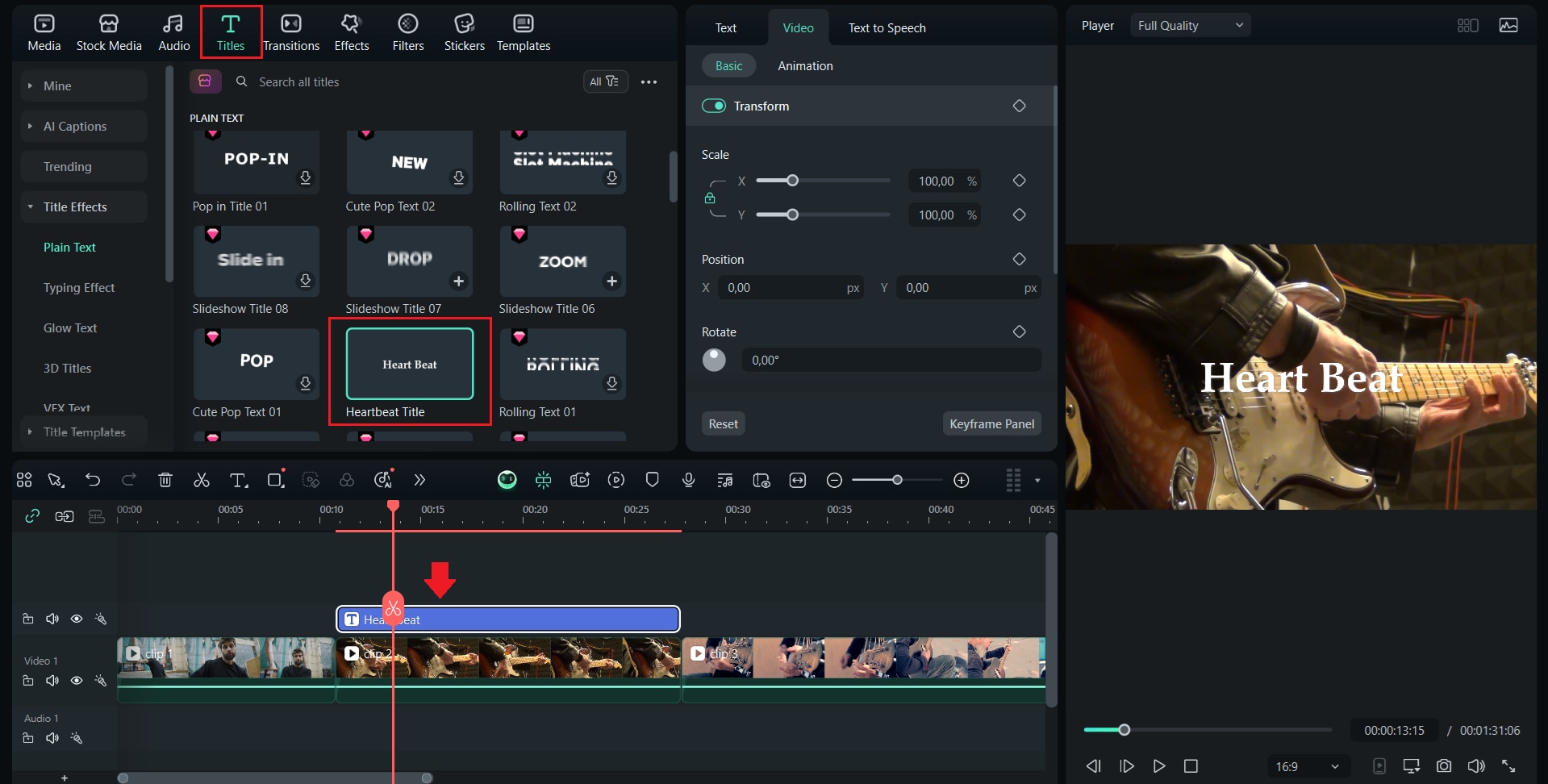The image size is (1548, 784).
Task: Open the pink favorites icon beside search
Action: pos(206,81)
